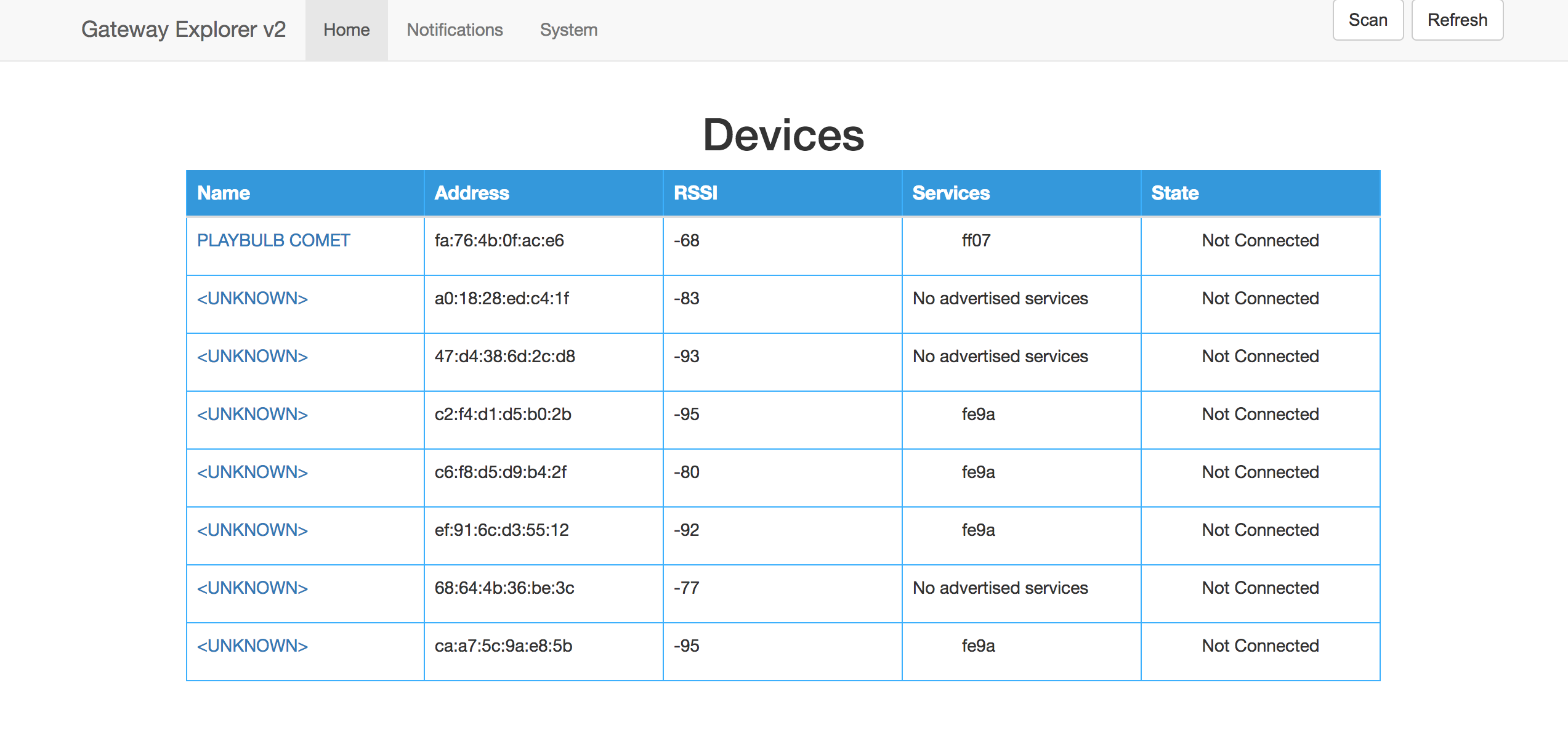Viewport: 1568px width, 733px height.
Task: Open the UNKNOWN device with address ef:91:6c:d3:55:12
Action: pyautogui.click(x=253, y=530)
